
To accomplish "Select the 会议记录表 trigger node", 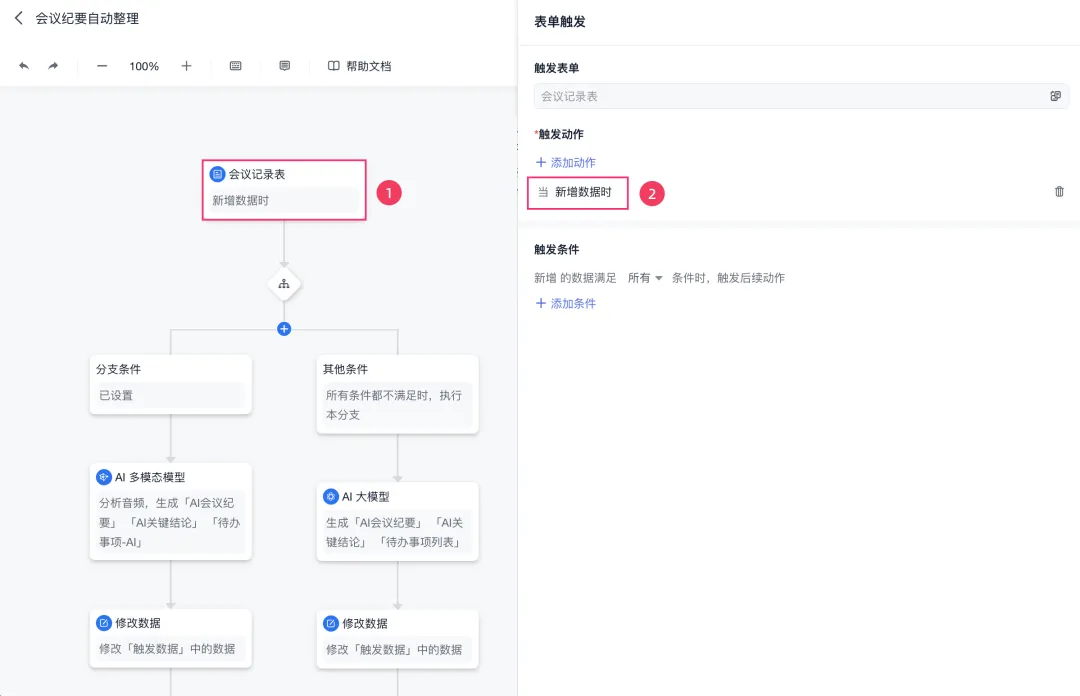I will click(x=284, y=190).
